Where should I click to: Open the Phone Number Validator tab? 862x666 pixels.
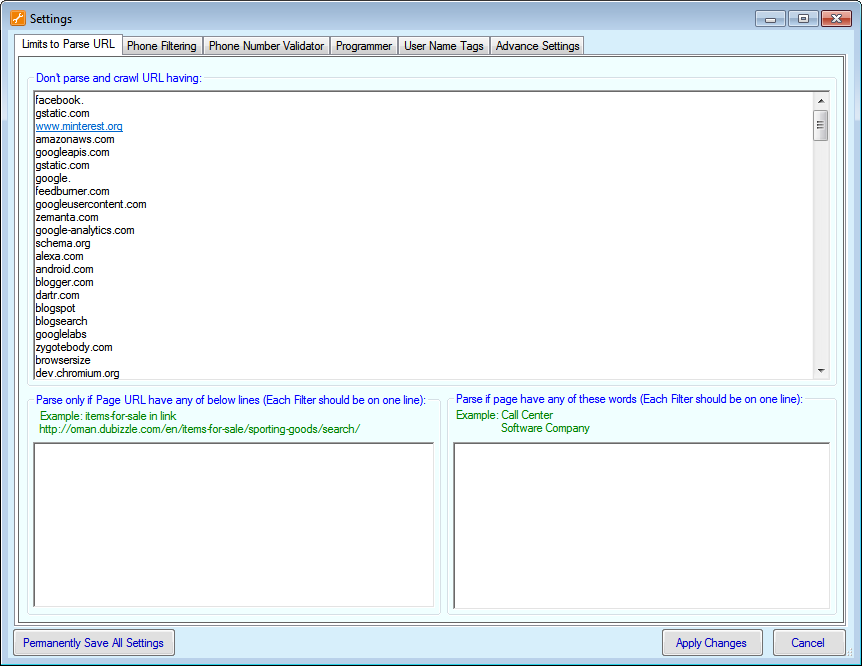(266, 46)
